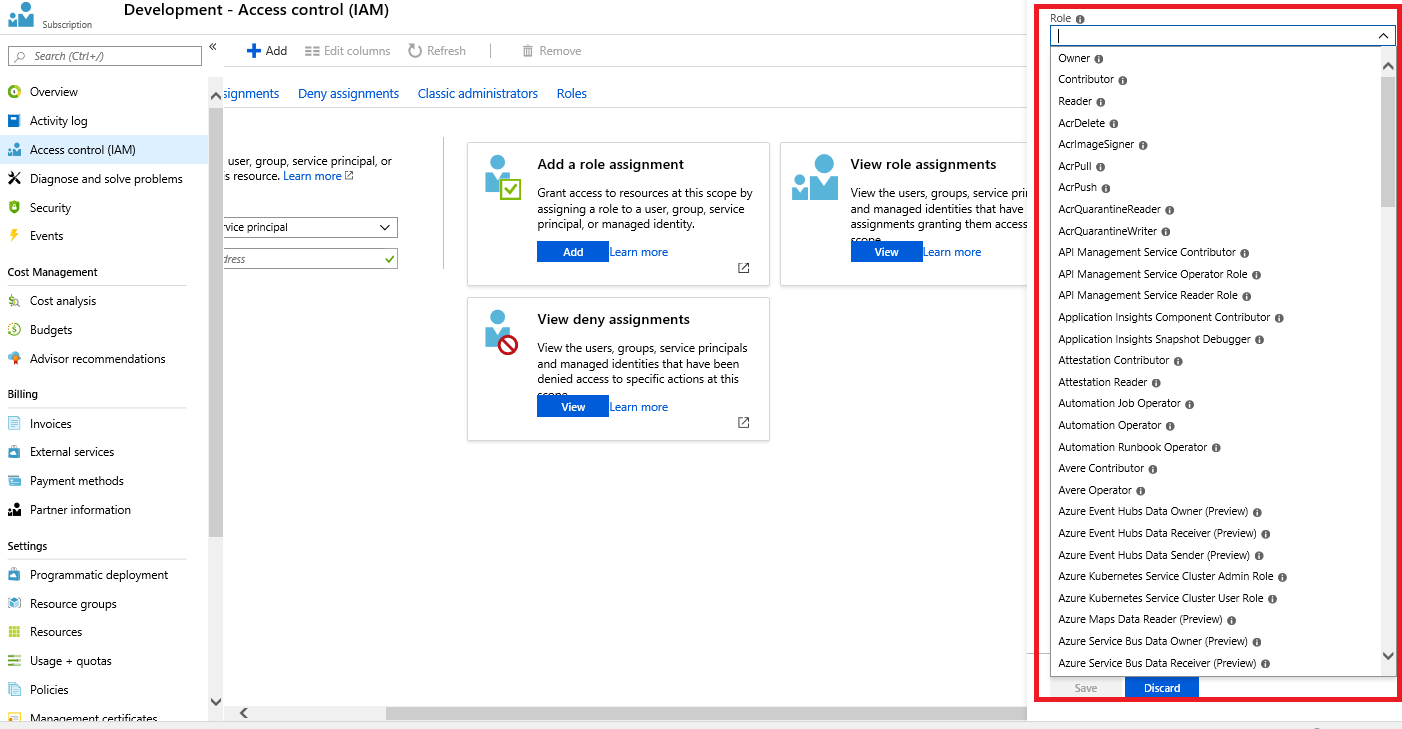Screen dimensions: 1402x729
Task: Select AcrDelete from the role list
Action: (1082, 124)
